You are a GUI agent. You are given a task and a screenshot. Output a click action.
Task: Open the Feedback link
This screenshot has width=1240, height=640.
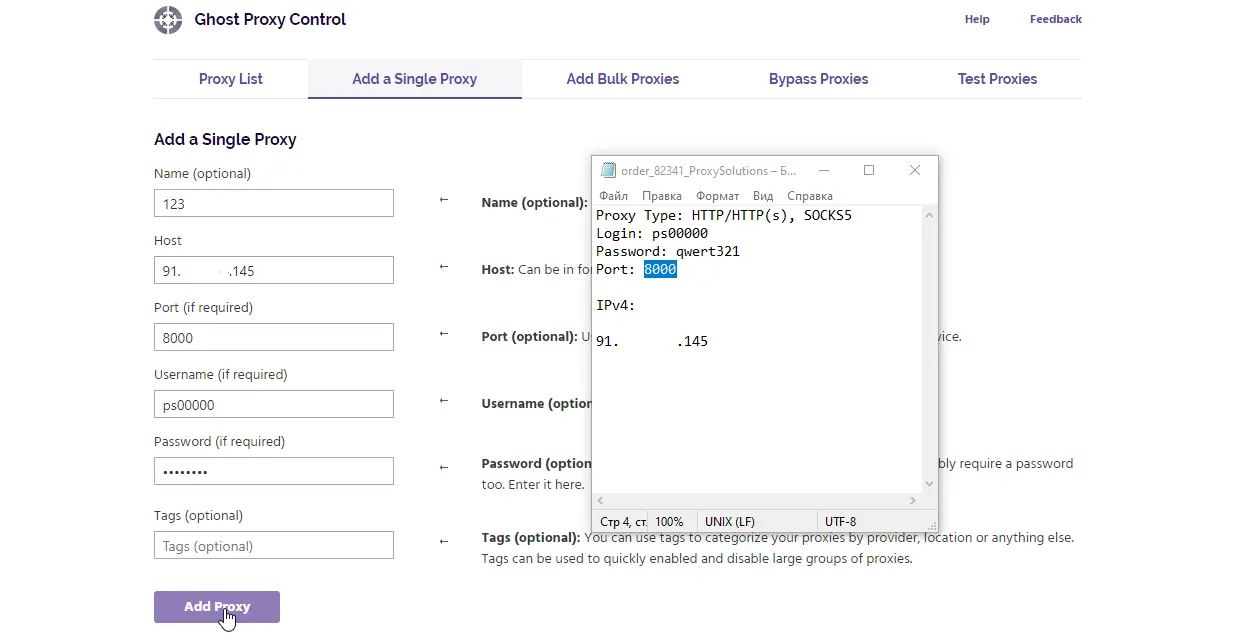pyautogui.click(x=1055, y=19)
